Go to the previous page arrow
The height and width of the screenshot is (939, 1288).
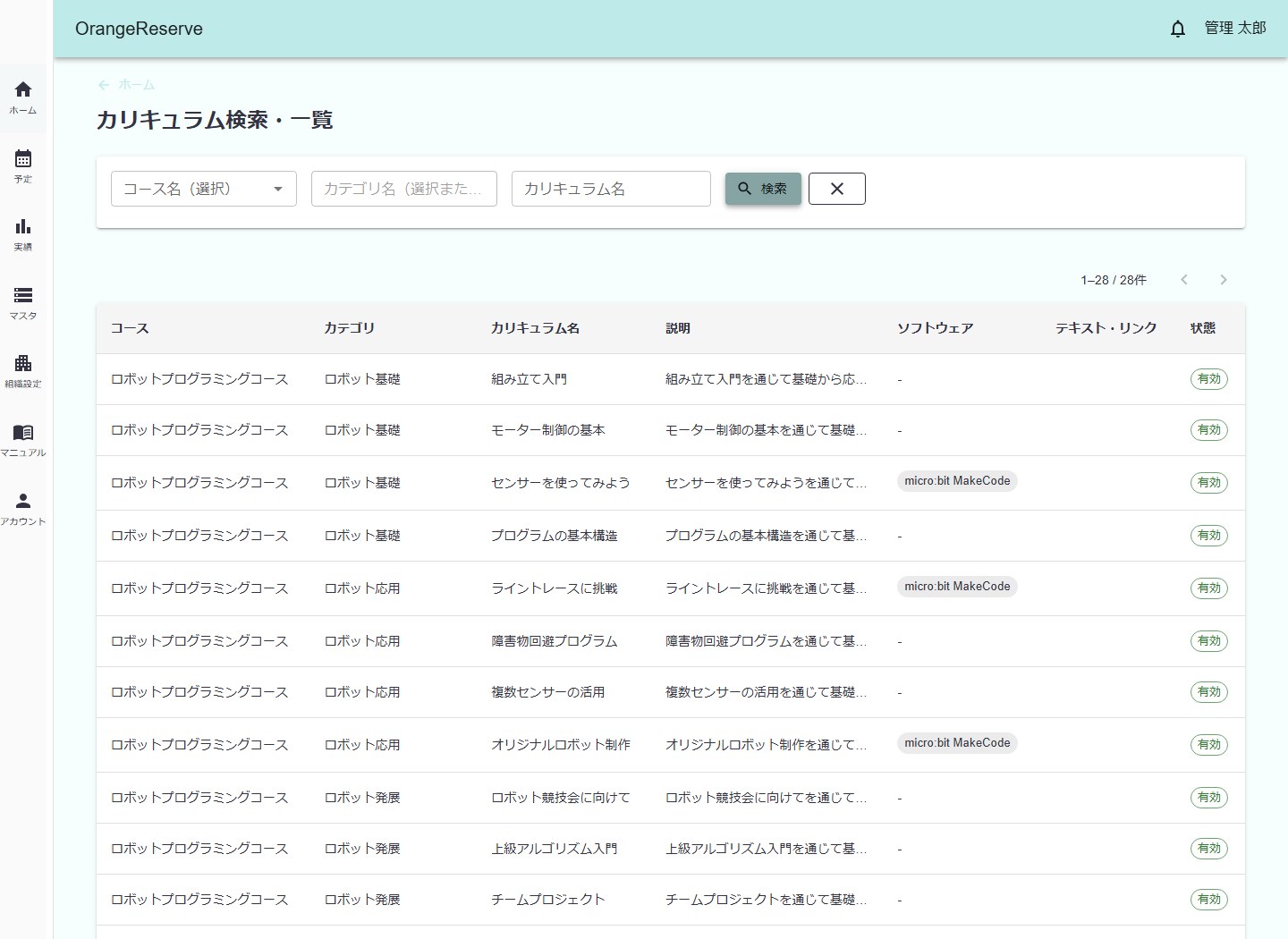(1184, 280)
